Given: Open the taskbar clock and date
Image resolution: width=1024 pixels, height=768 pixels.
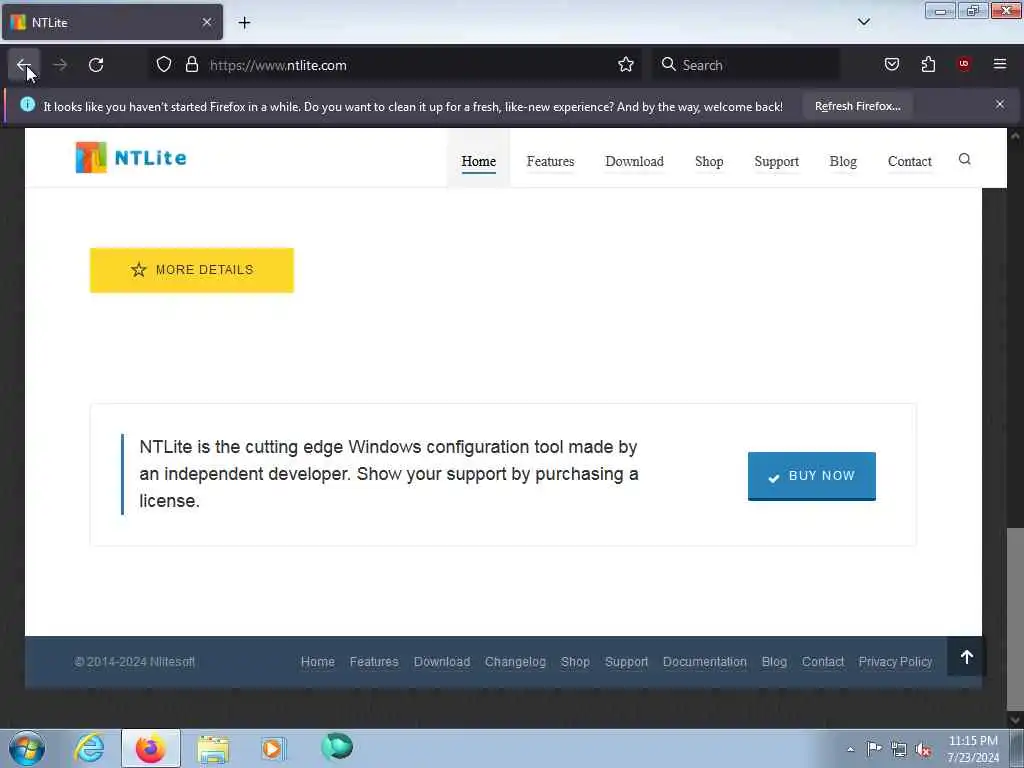Looking at the screenshot, I should coord(973,749).
